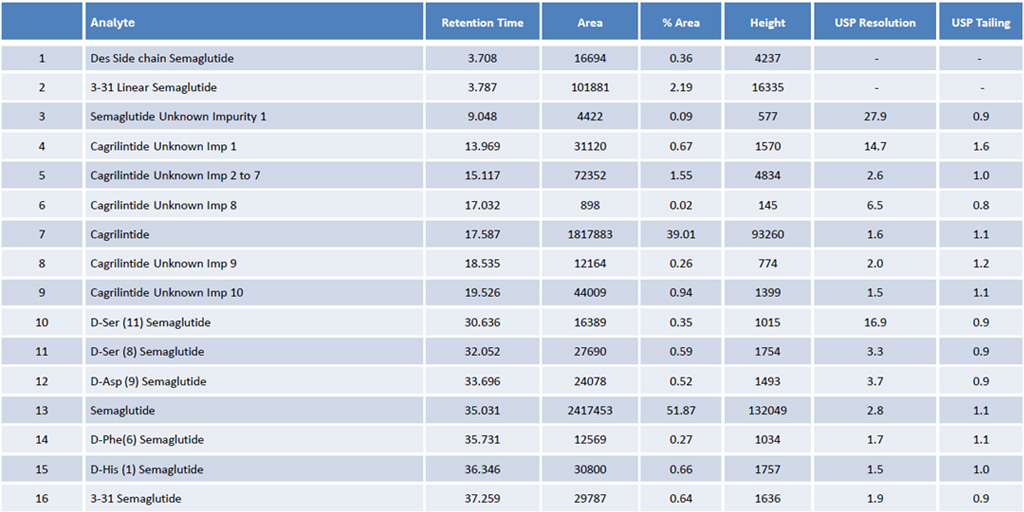The width and height of the screenshot is (1024, 512).
Task: Select D-Phe(6) Semaglutide analyte cell
Action: (x=147, y=440)
